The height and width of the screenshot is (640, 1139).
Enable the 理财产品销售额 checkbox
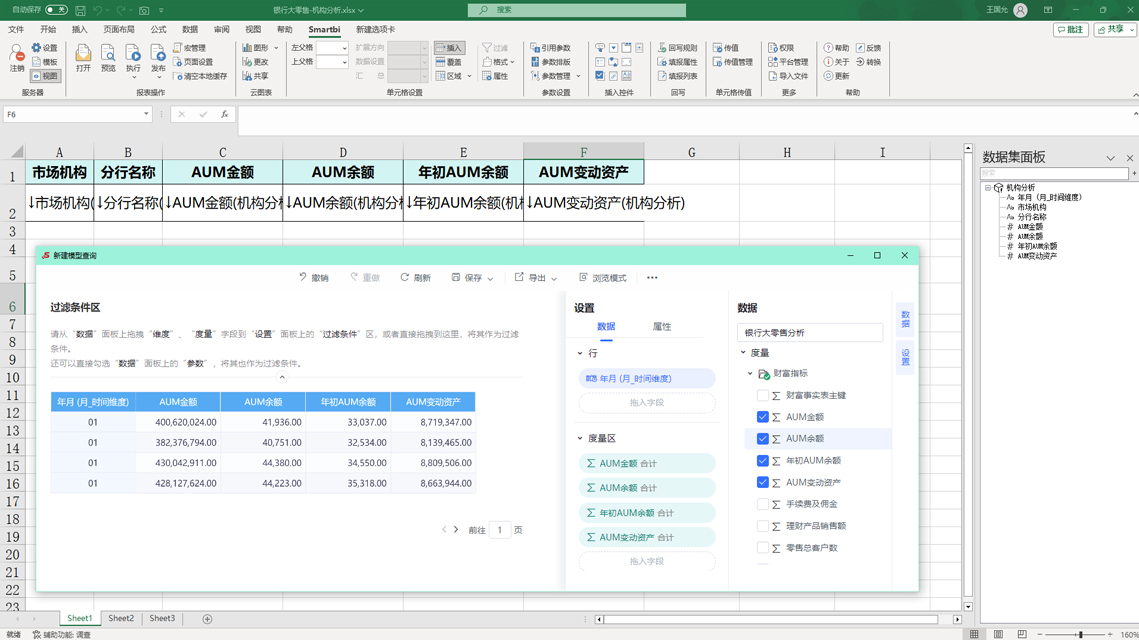click(762, 527)
